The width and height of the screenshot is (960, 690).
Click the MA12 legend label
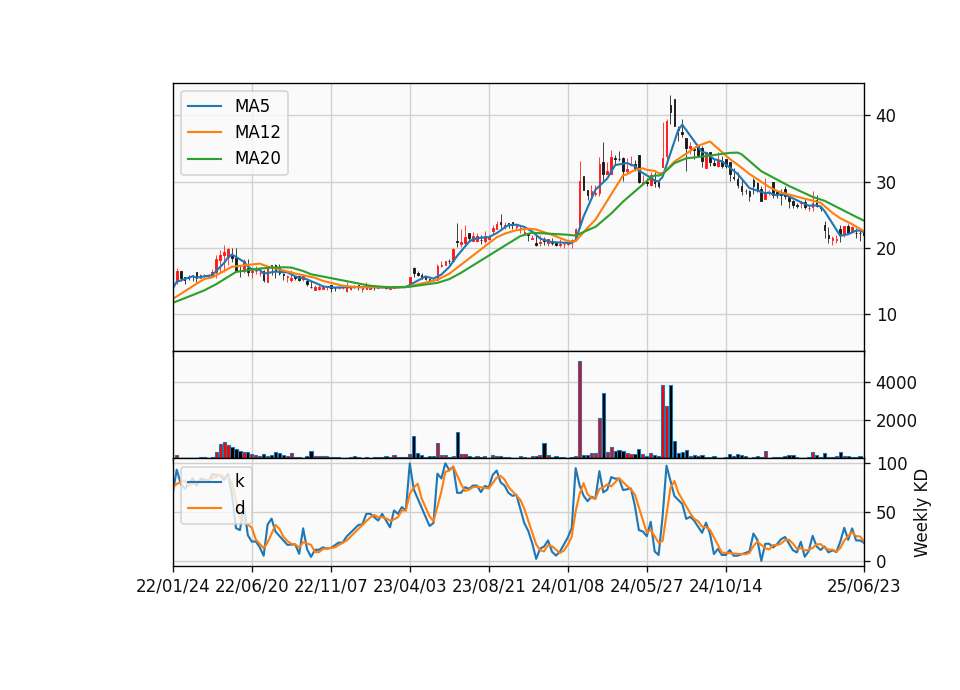(x=257, y=132)
